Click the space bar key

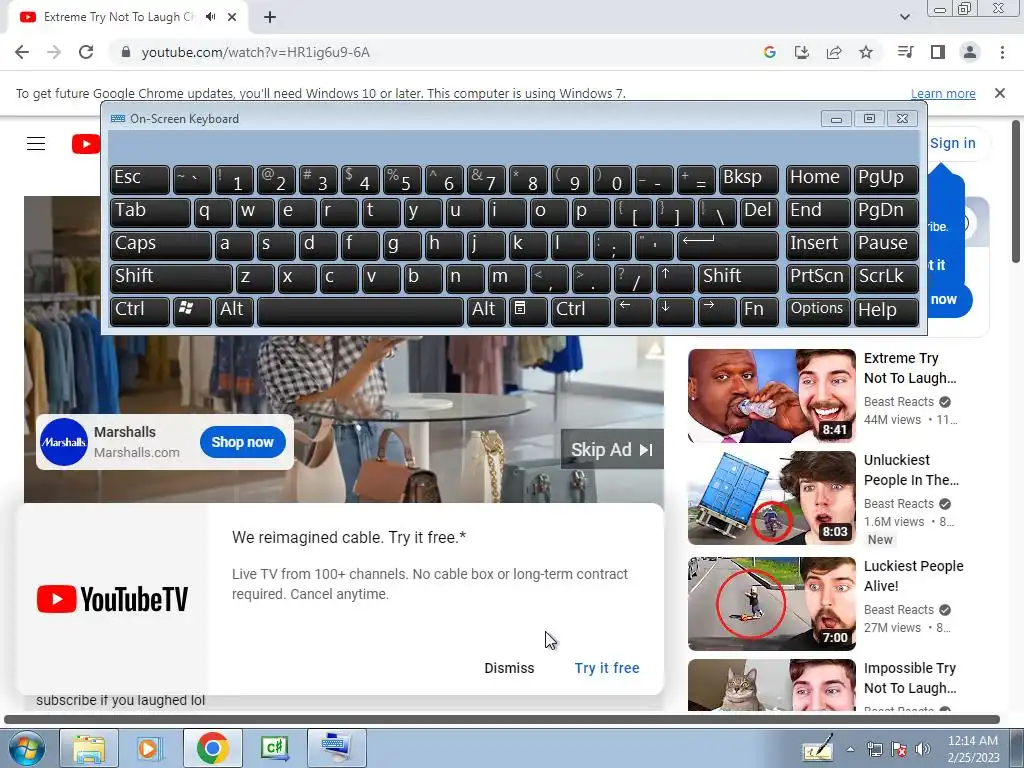click(x=360, y=311)
